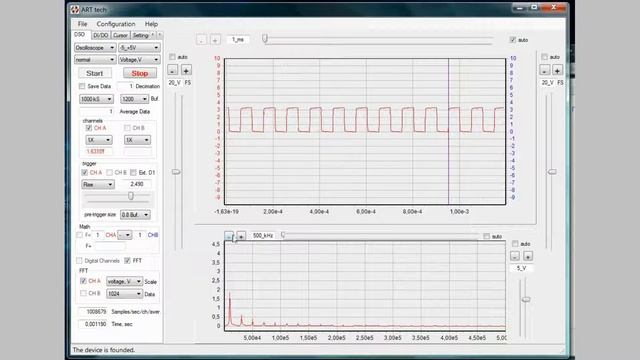Increase time base with plus button beside 1_ms
The width and height of the screenshot is (640, 360).
tap(215, 40)
